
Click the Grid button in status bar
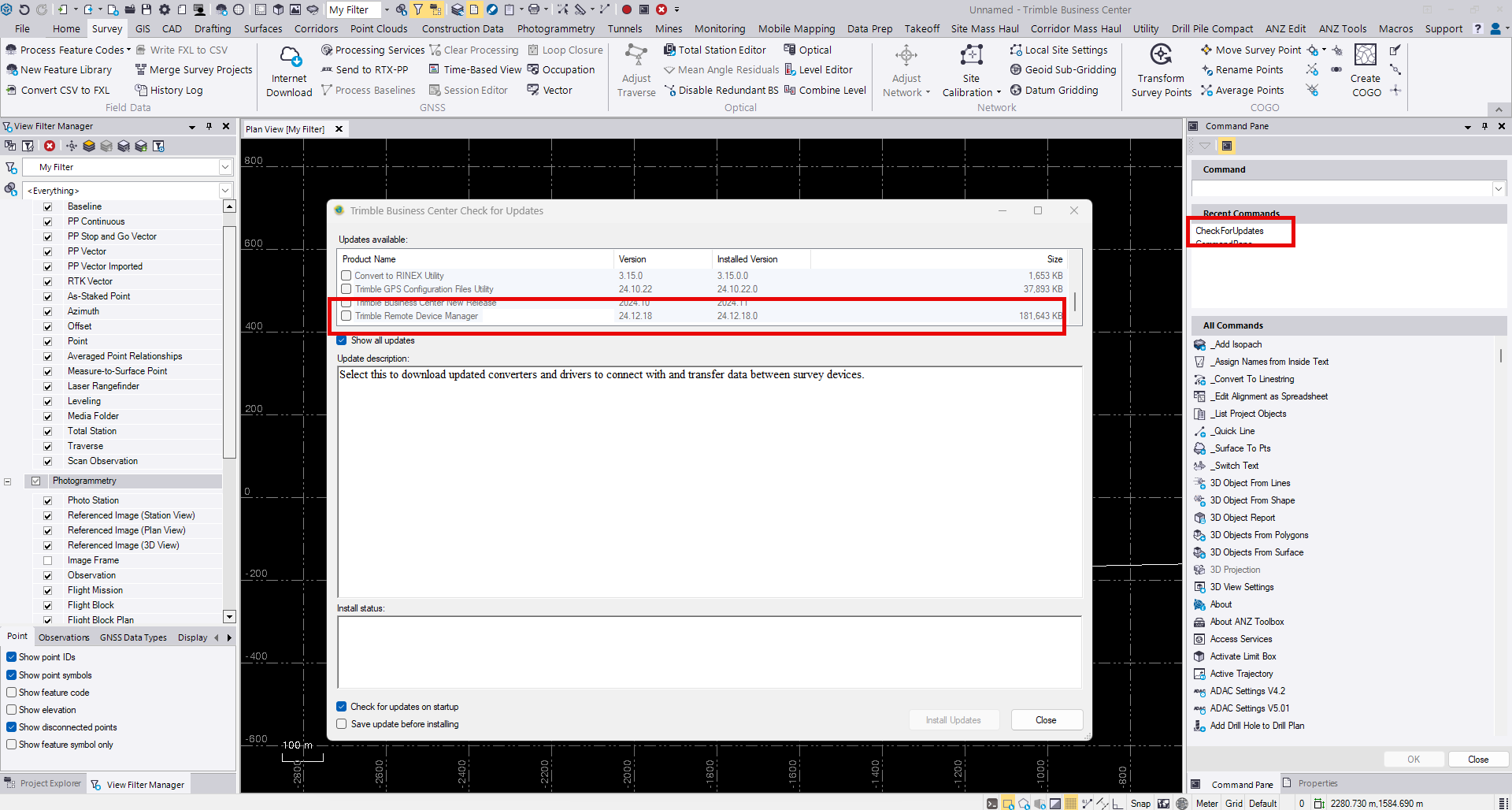[1233, 804]
